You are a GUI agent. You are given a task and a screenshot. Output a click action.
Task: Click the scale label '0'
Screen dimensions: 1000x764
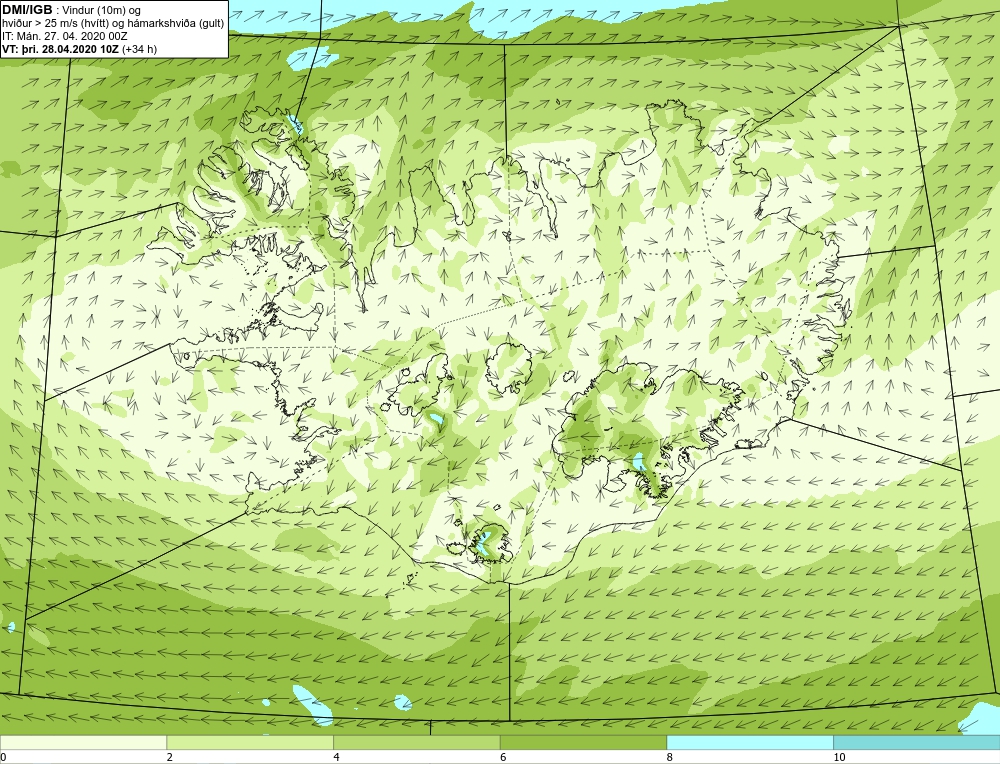coord(3,757)
